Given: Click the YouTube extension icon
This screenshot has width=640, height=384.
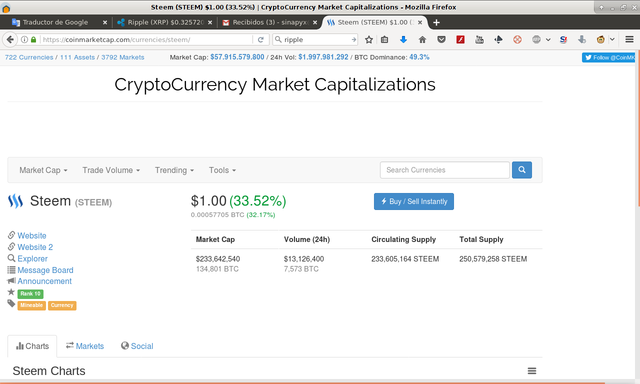Looking at the screenshot, I should (x=479, y=40).
